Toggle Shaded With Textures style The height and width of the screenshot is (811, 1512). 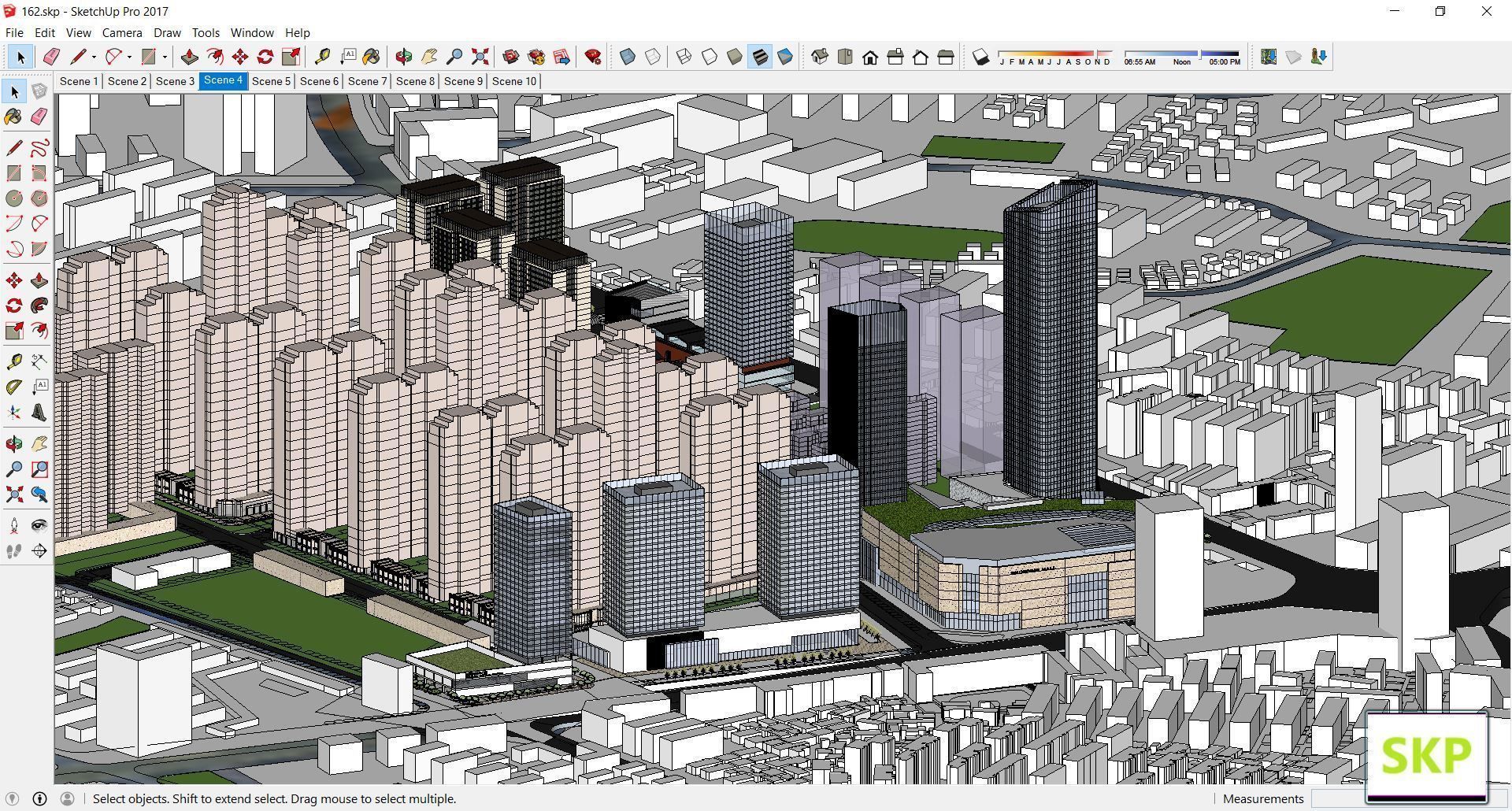(x=760, y=57)
